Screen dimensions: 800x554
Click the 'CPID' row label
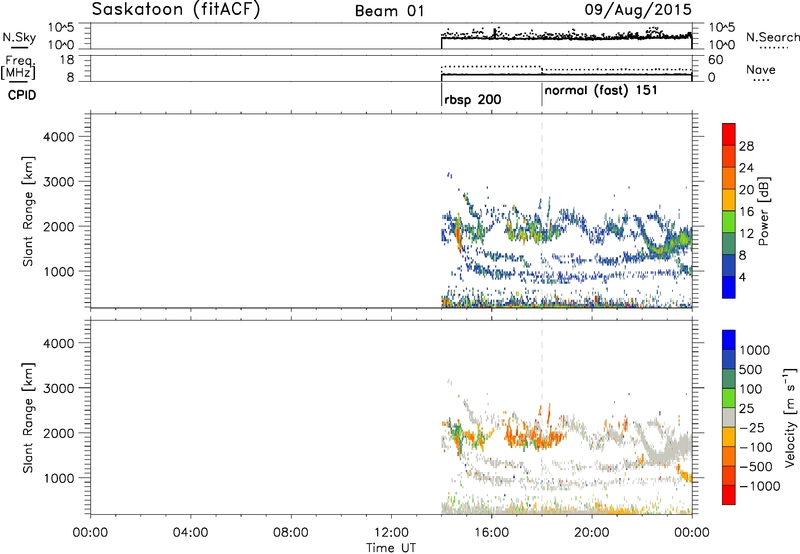[22, 95]
